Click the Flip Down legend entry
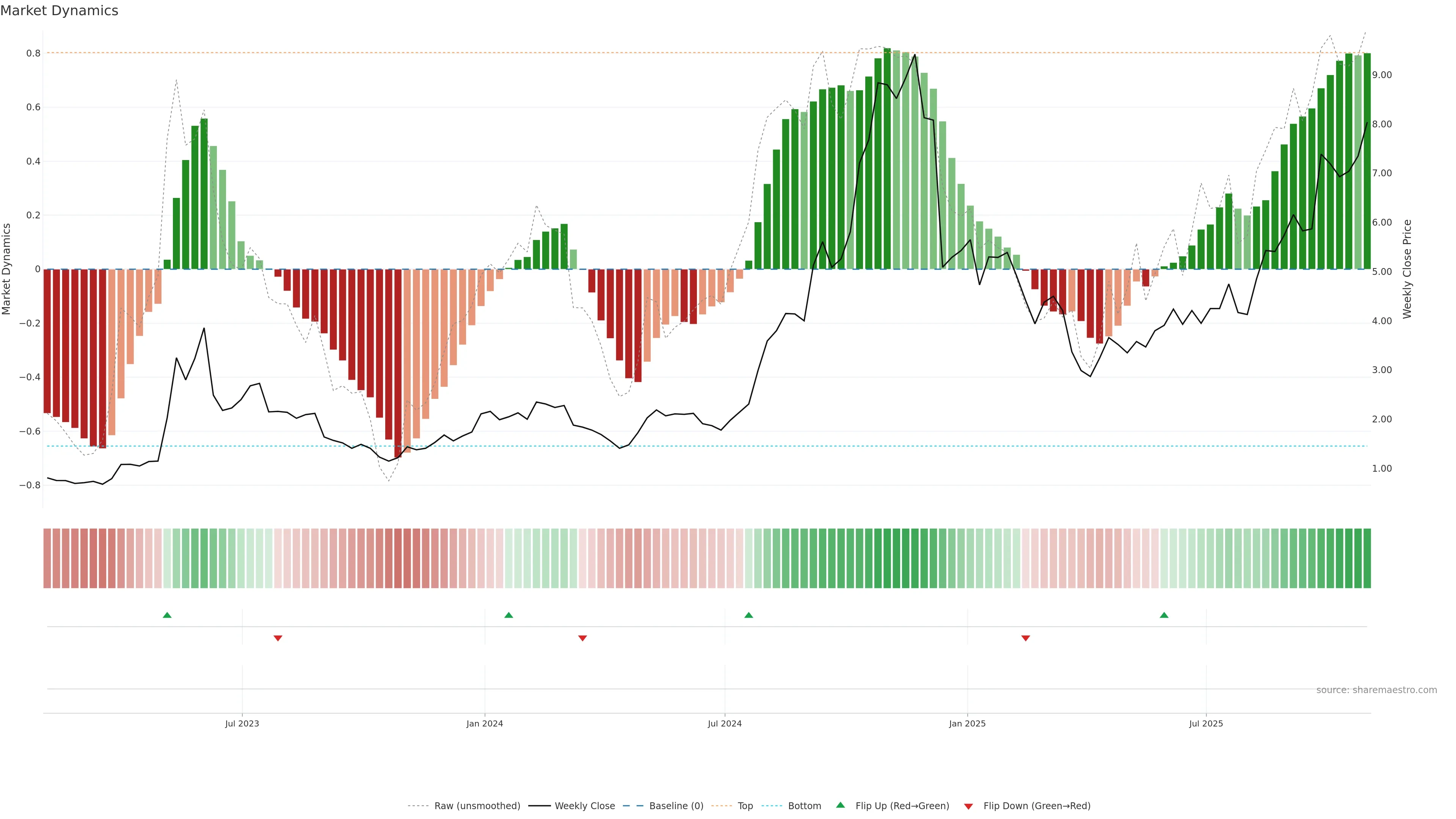The height and width of the screenshot is (819, 1456). [x=1037, y=806]
